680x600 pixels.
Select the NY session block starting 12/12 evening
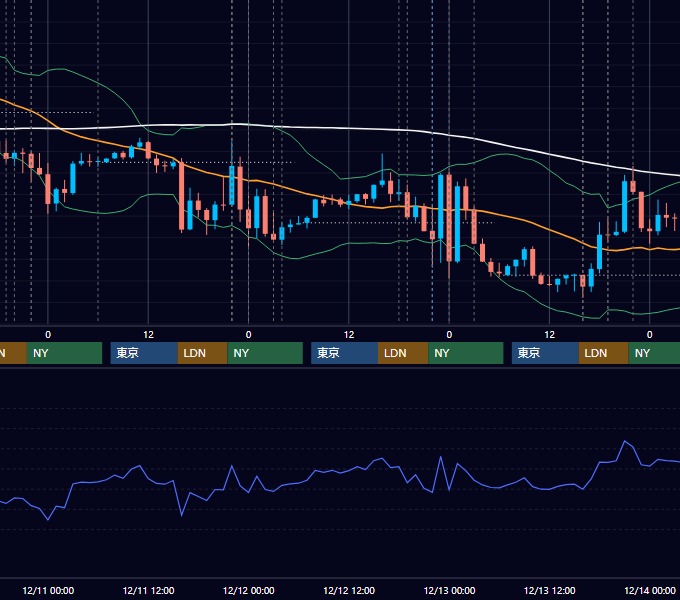click(x=466, y=353)
